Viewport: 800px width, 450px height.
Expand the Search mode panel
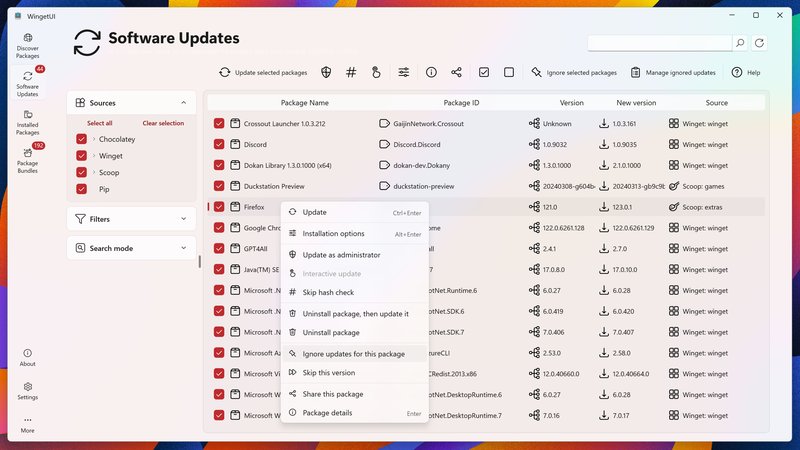pos(183,248)
